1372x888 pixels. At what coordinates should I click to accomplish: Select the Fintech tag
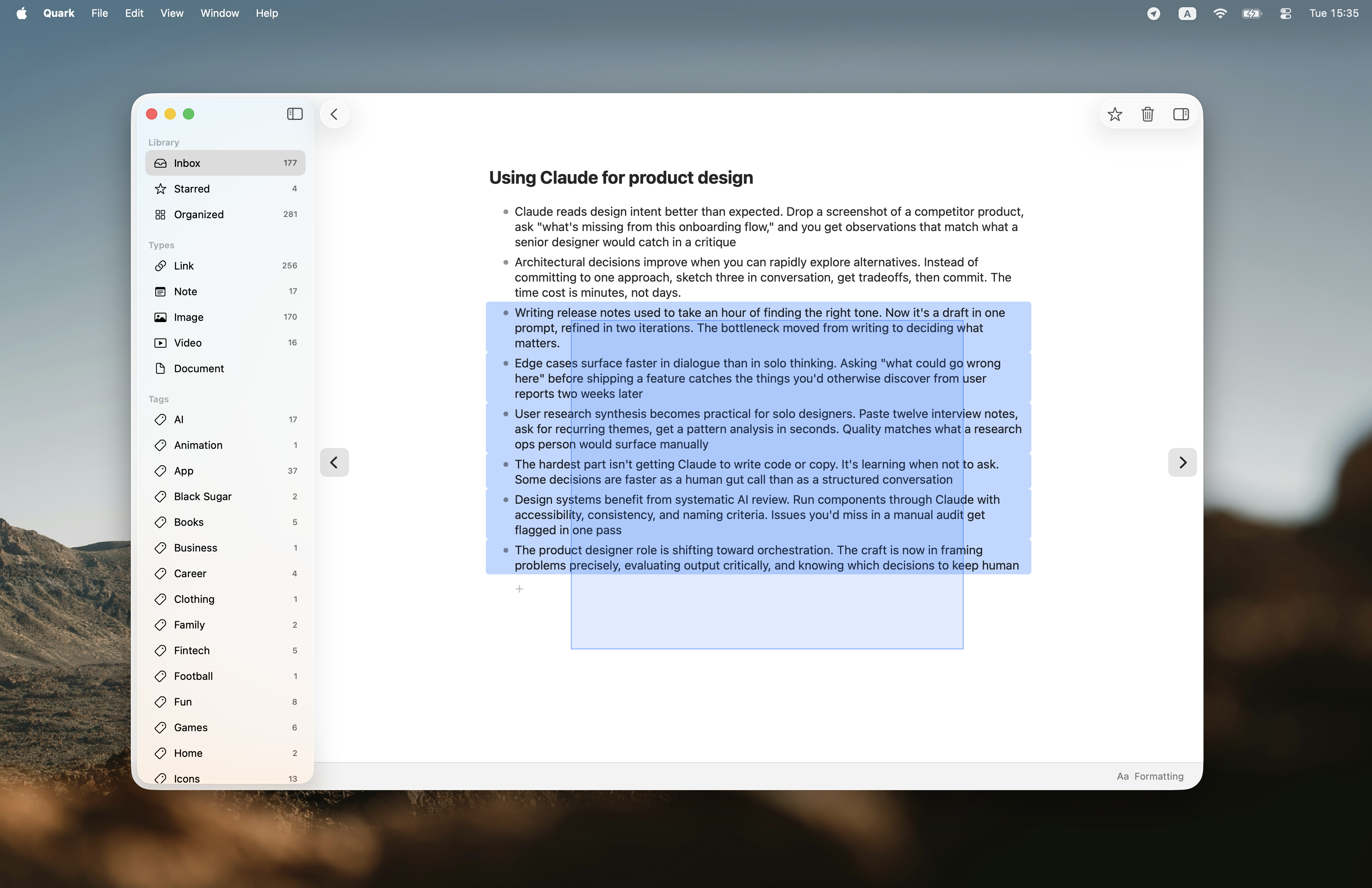[x=225, y=650]
